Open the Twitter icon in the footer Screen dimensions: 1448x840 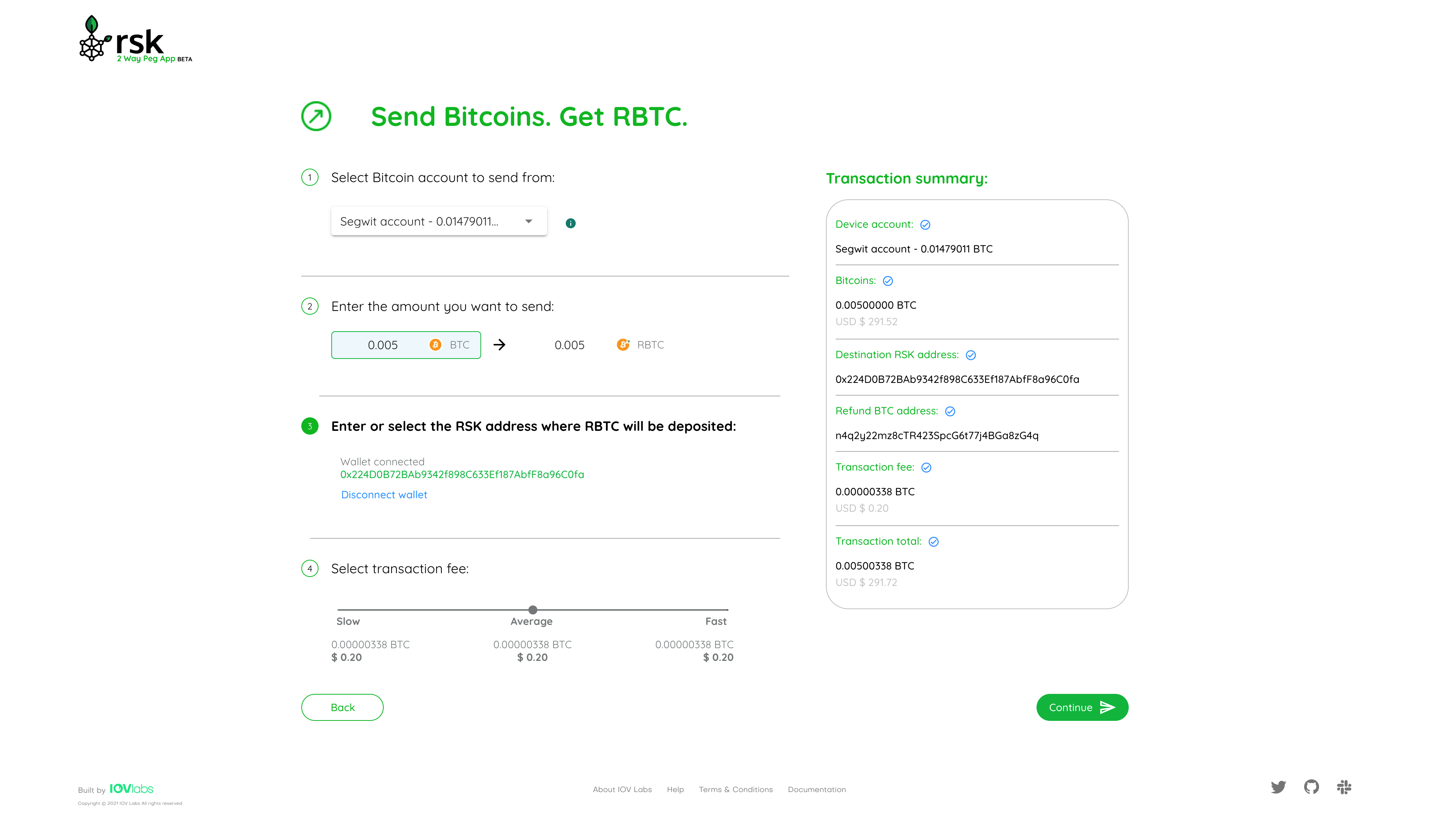click(x=1278, y=787)
